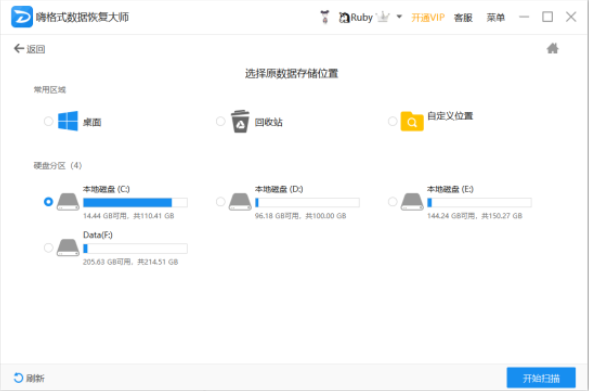Open 客服 customer service

463,17
